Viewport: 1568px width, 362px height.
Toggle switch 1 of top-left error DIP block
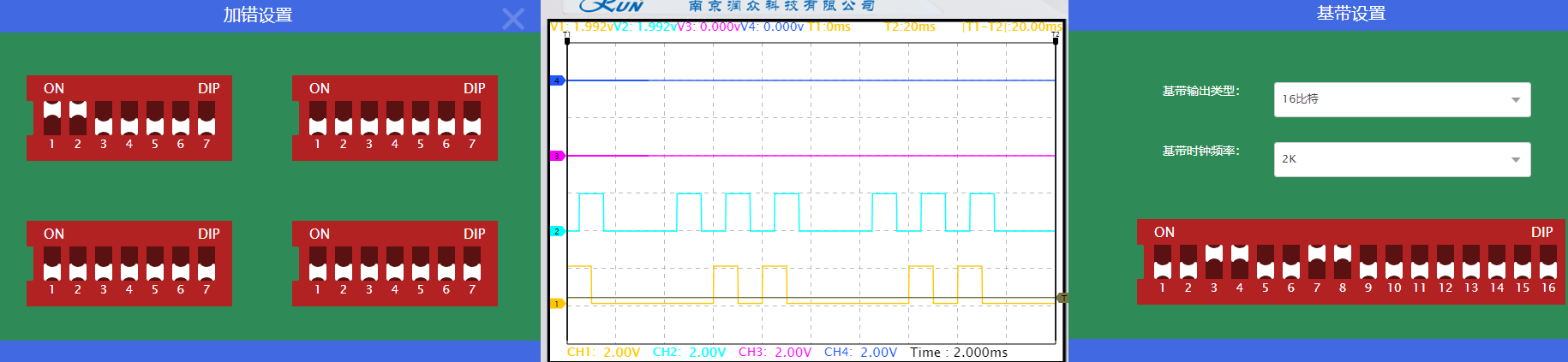coord(52,118)
